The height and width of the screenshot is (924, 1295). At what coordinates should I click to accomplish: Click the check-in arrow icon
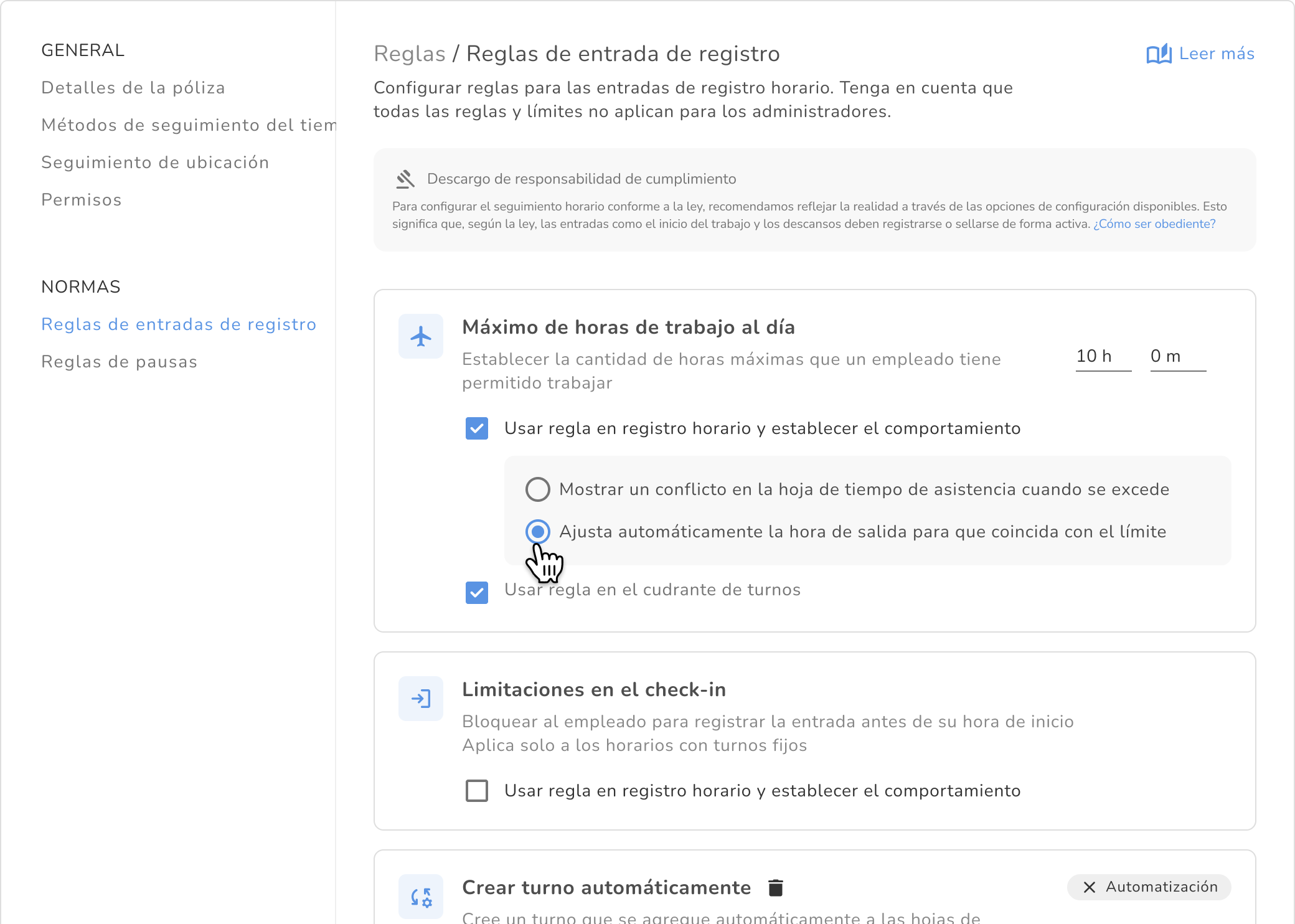coord(421,699)
